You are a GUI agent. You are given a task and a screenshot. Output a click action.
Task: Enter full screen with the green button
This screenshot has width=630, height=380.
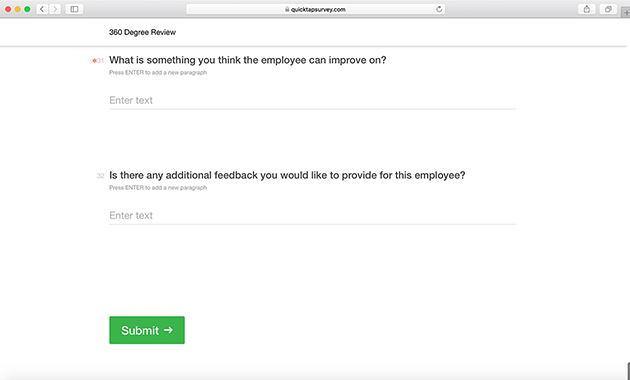(x=27, y=9)
